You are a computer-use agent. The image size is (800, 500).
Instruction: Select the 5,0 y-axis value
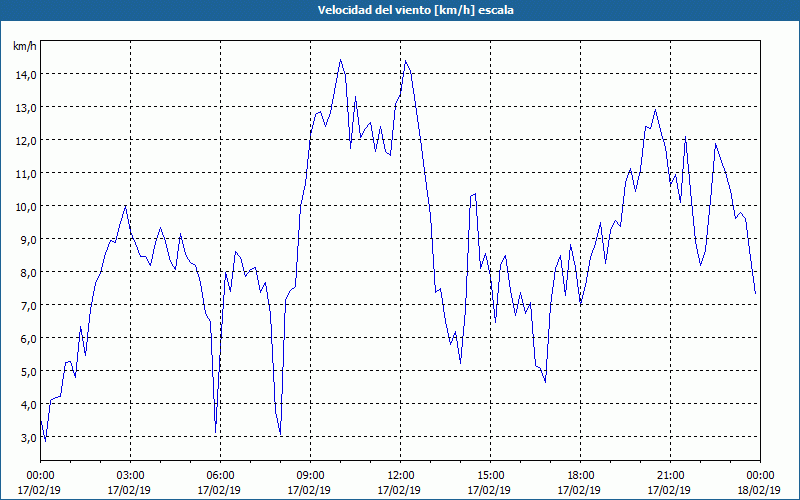28,371
